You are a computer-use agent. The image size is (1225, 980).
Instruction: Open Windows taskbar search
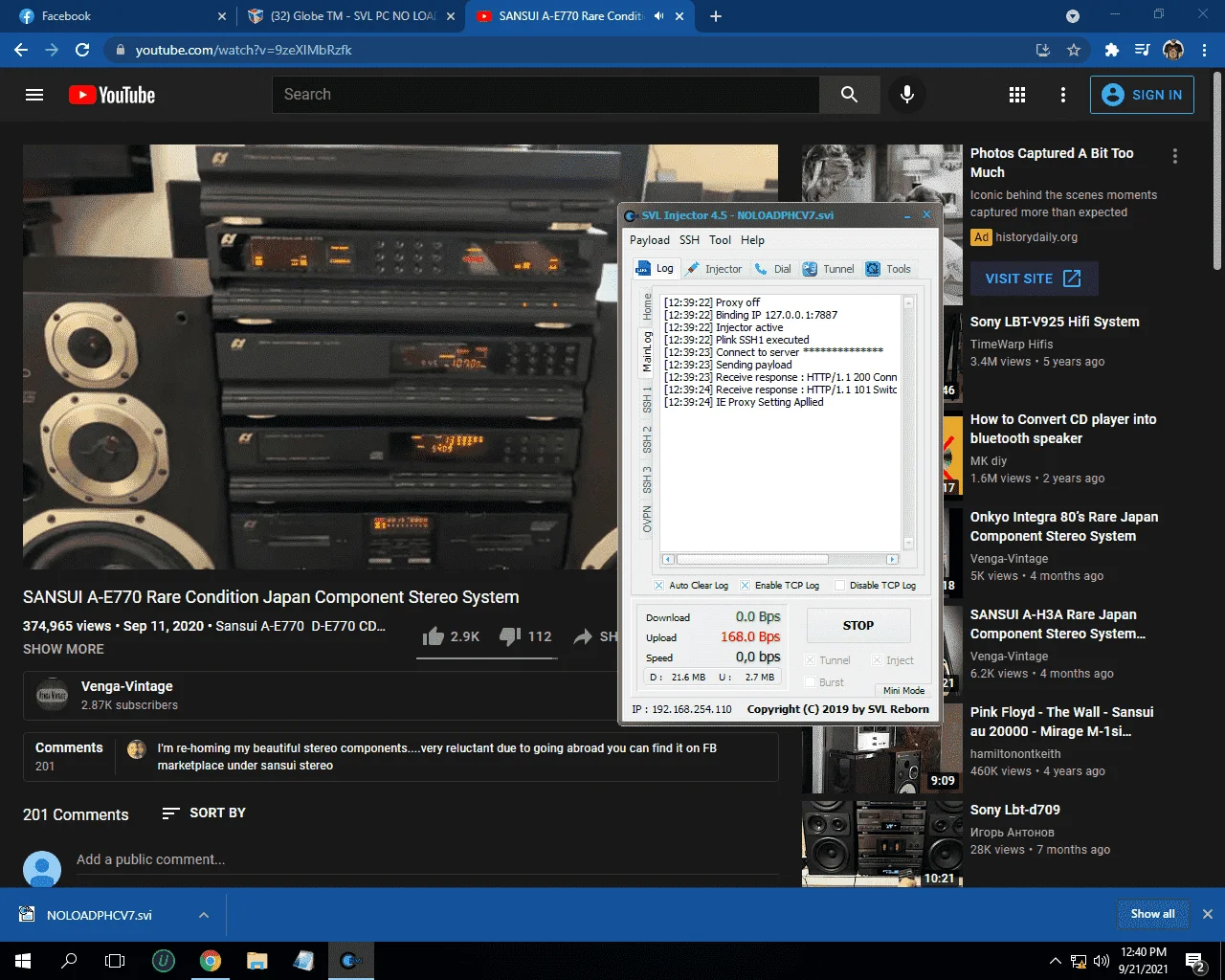tap(69, 961)
